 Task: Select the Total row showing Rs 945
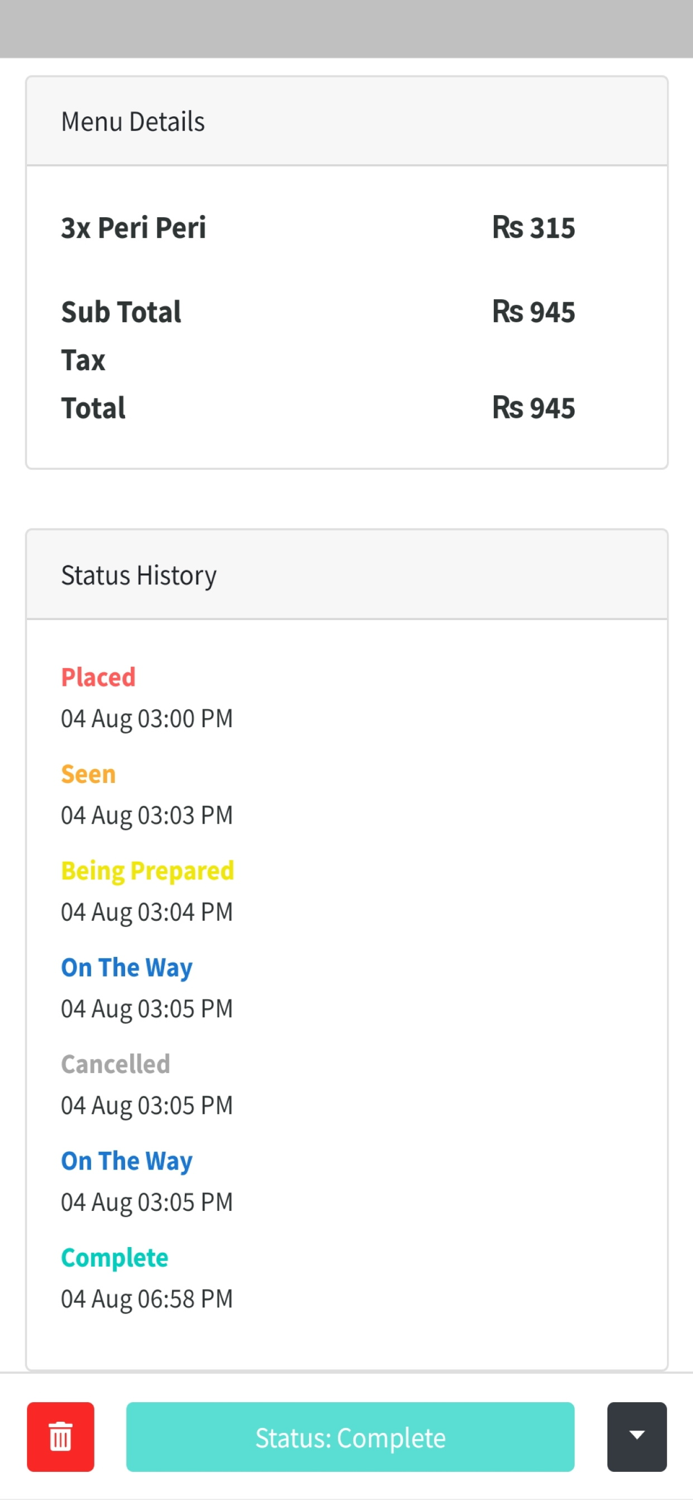point(93,408)
